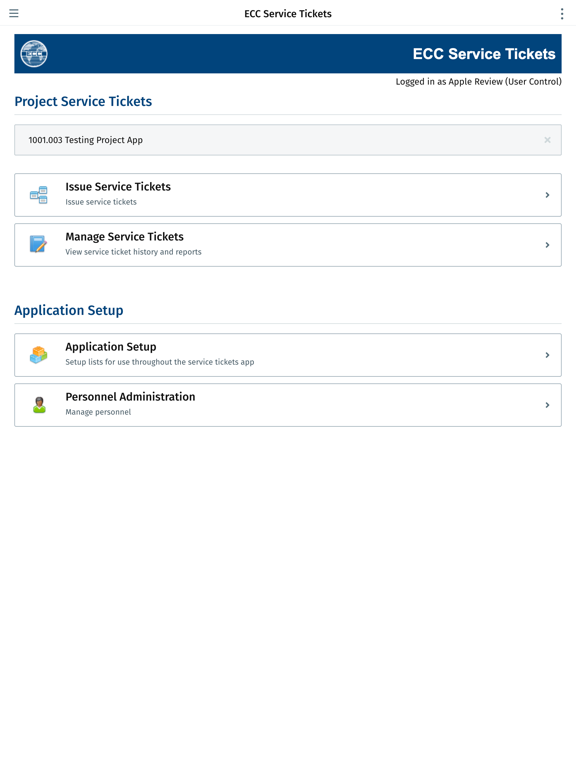
Task: Click the top bar ECC Service Tickets title
Action: (x=288, y=14)
